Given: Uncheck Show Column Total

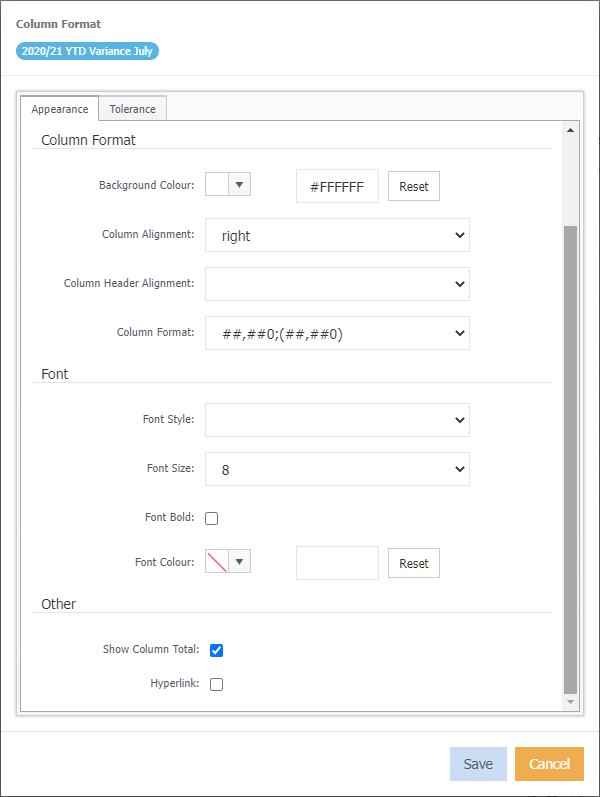Looking at the screenshot, I should click(x=216, y=650).
